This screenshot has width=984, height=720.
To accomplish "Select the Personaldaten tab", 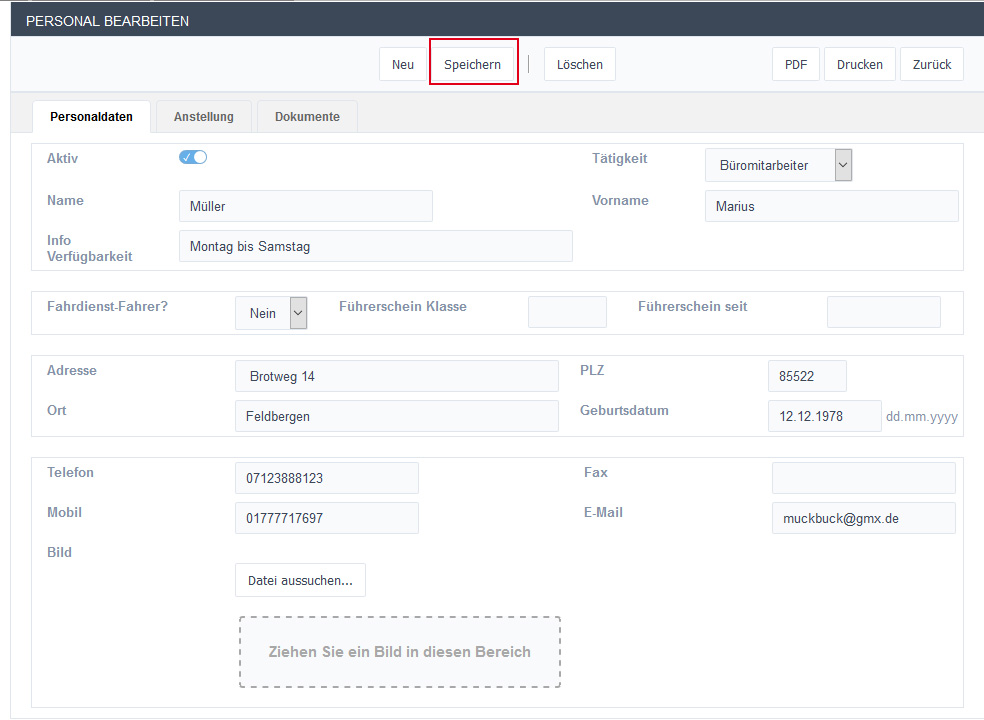I will pos(91,117).
